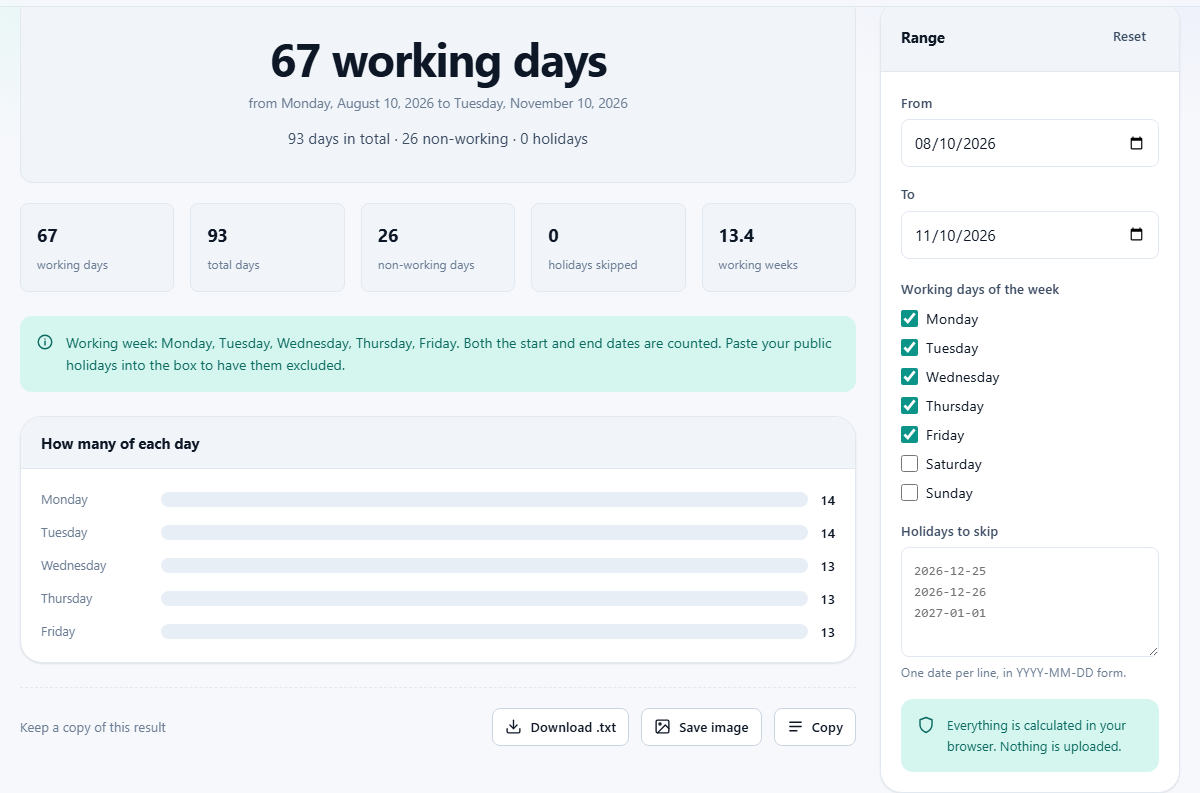This screenshot has width=1200, height=793.
Task: Open the To date calendar picker icon
Action: click(1136, 235)
